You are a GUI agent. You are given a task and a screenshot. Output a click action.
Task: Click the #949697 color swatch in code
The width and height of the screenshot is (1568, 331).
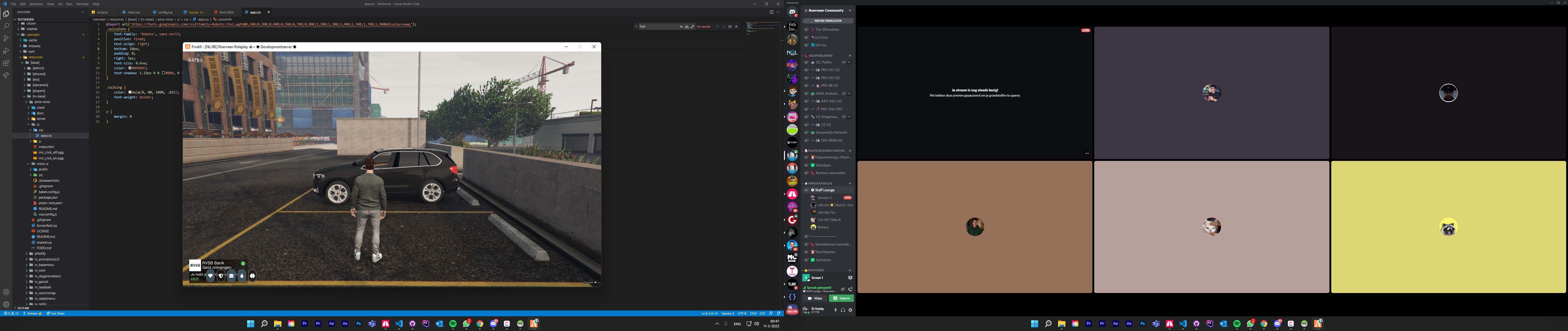(x=130, y=68)
